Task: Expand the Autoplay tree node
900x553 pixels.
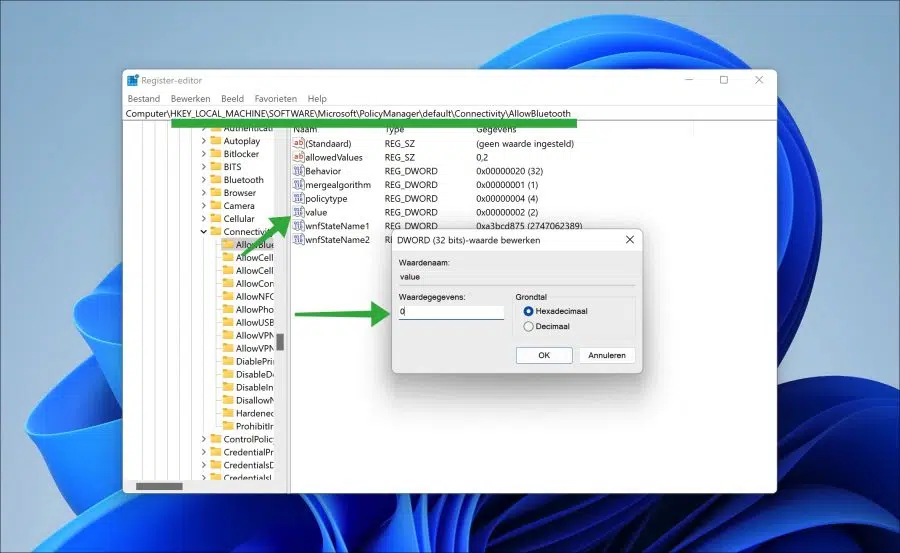Action: tap(204, 141)
